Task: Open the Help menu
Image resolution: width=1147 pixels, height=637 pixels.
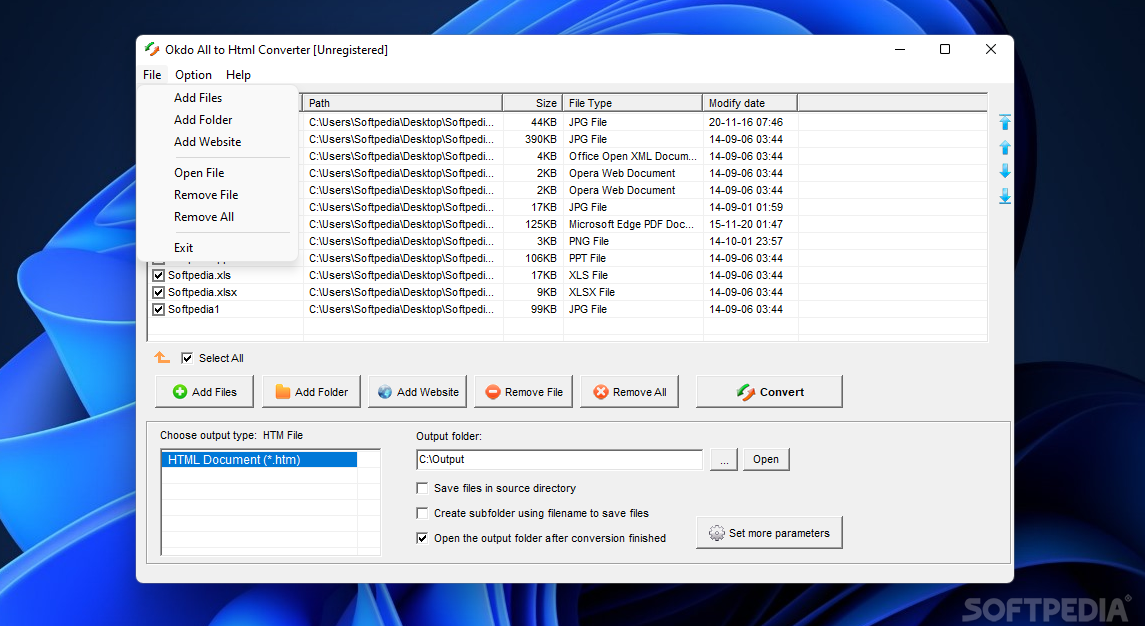Action: point(238,75)
